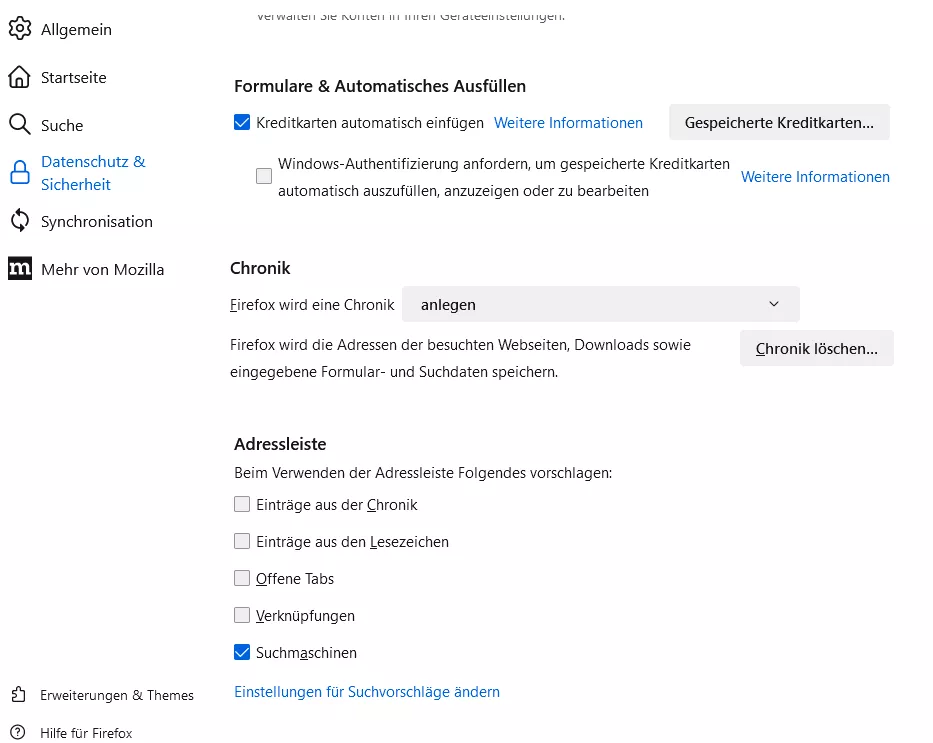
Task: Enable Windows-Authentifizierung anfordern checkbox
Action: tap(264, 176)
